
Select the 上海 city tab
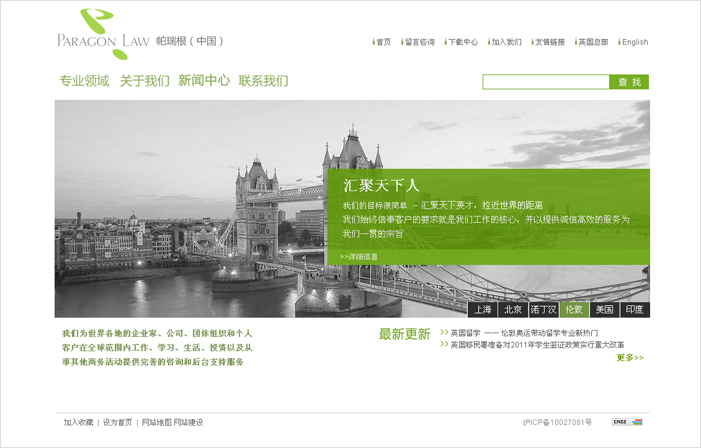pos(483,309)
